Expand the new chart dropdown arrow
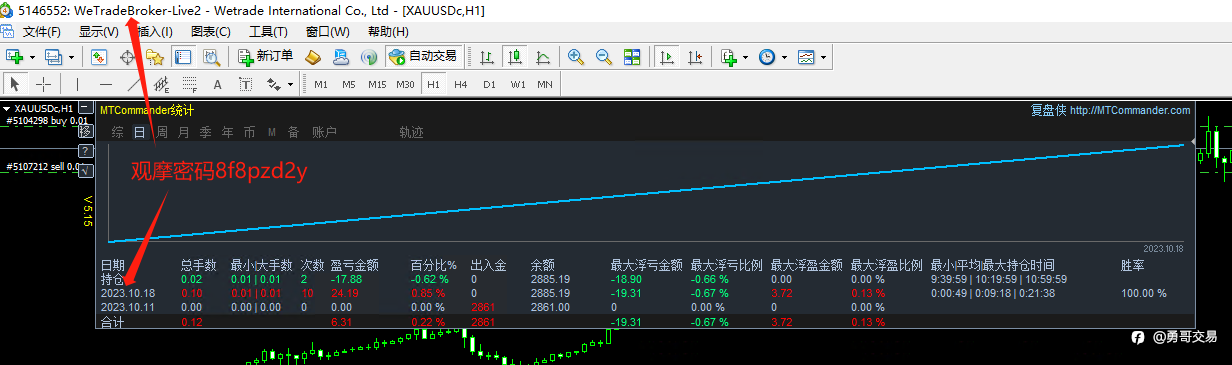Image resolution: width=1232 pixels, height=365 pixels. pyautogui.click(x=32, y=57)
